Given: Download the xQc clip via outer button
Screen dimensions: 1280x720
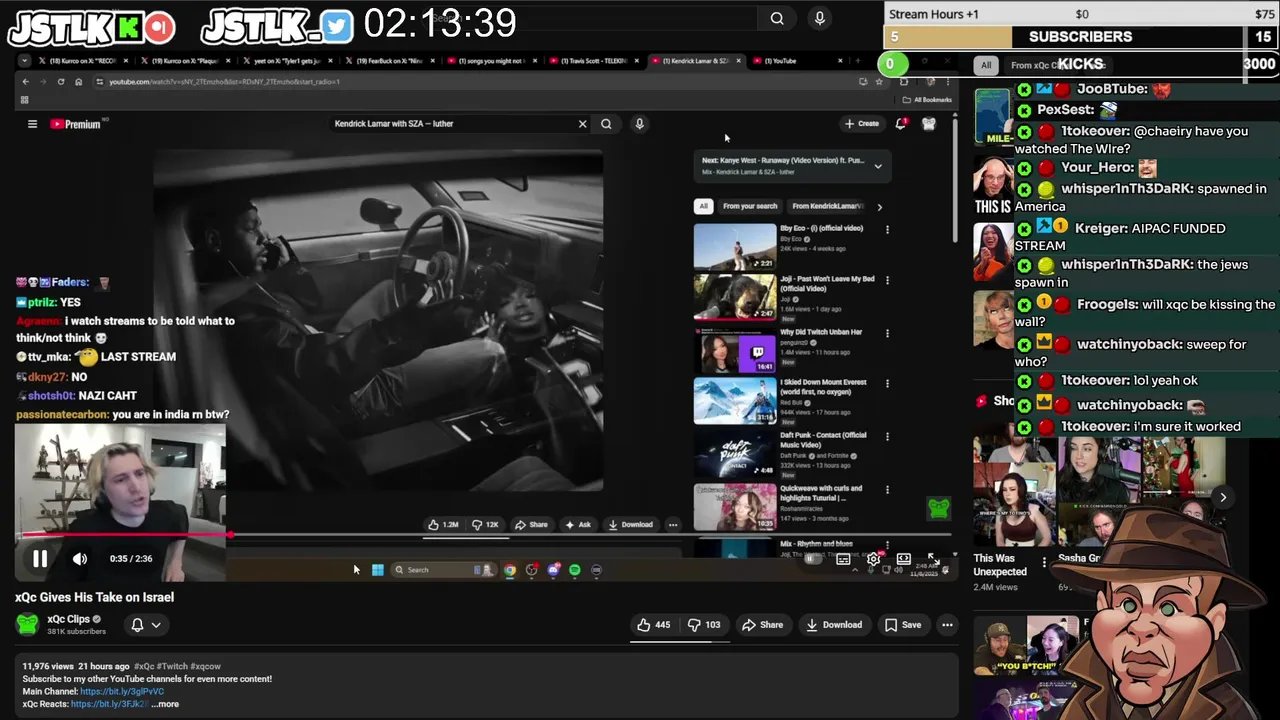Looking at the screenshot, I should pos(833,625).
